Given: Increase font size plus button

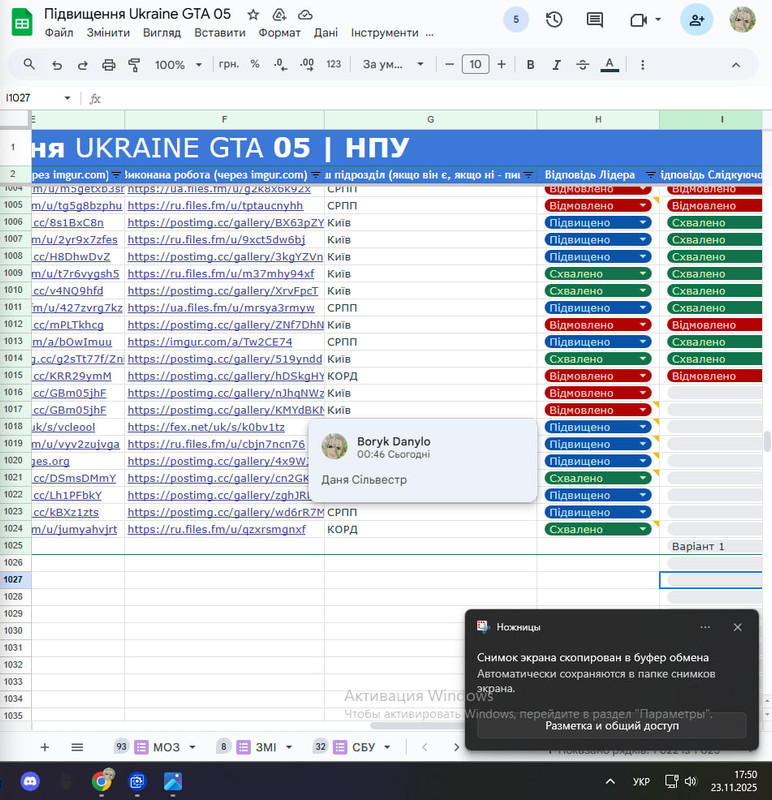Looking at the screenshot, I should tap(502, 64).
